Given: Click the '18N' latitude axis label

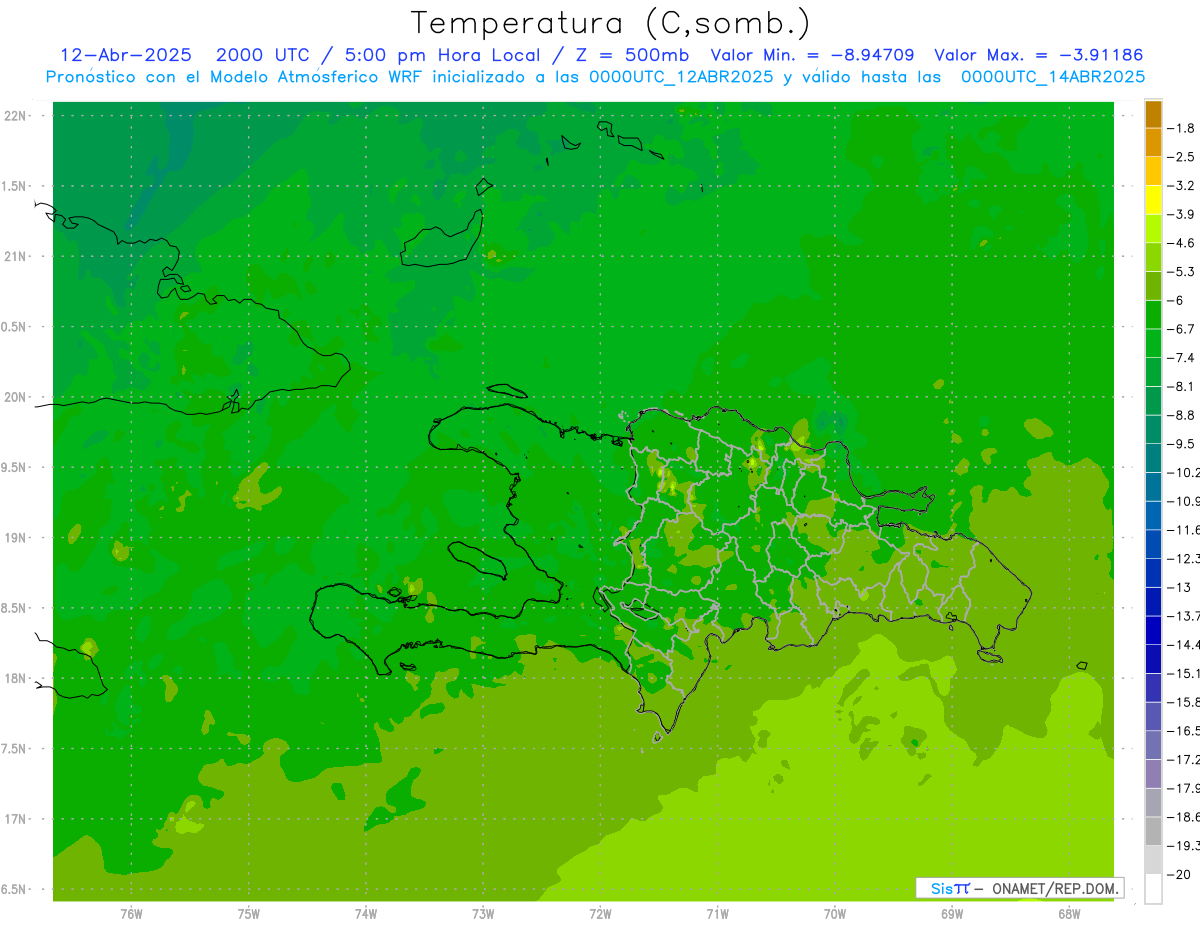Looking at the screenshot, I should click(x=17, y=679).
